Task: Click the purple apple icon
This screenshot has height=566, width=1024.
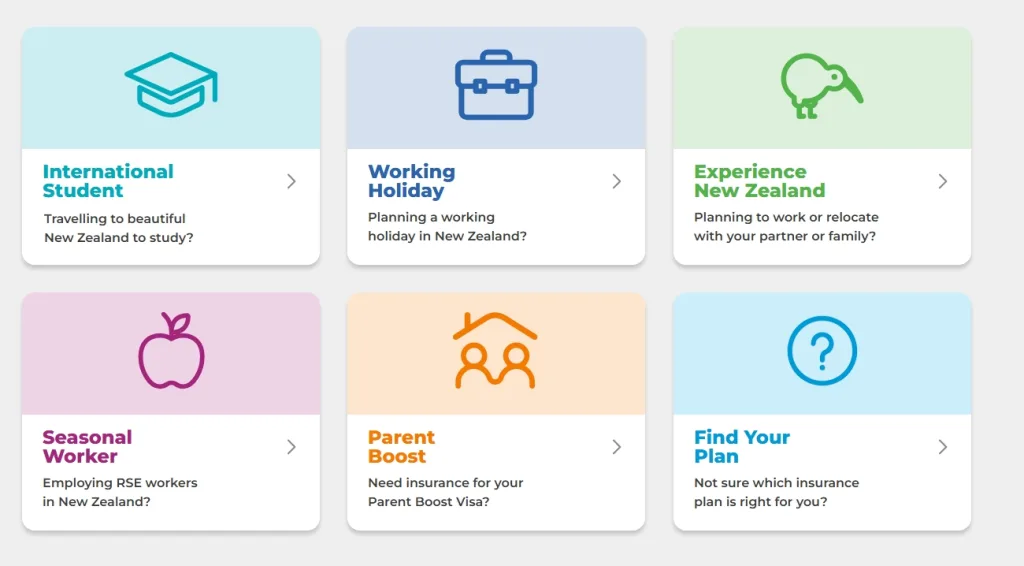Action: (x=171, y=351)
